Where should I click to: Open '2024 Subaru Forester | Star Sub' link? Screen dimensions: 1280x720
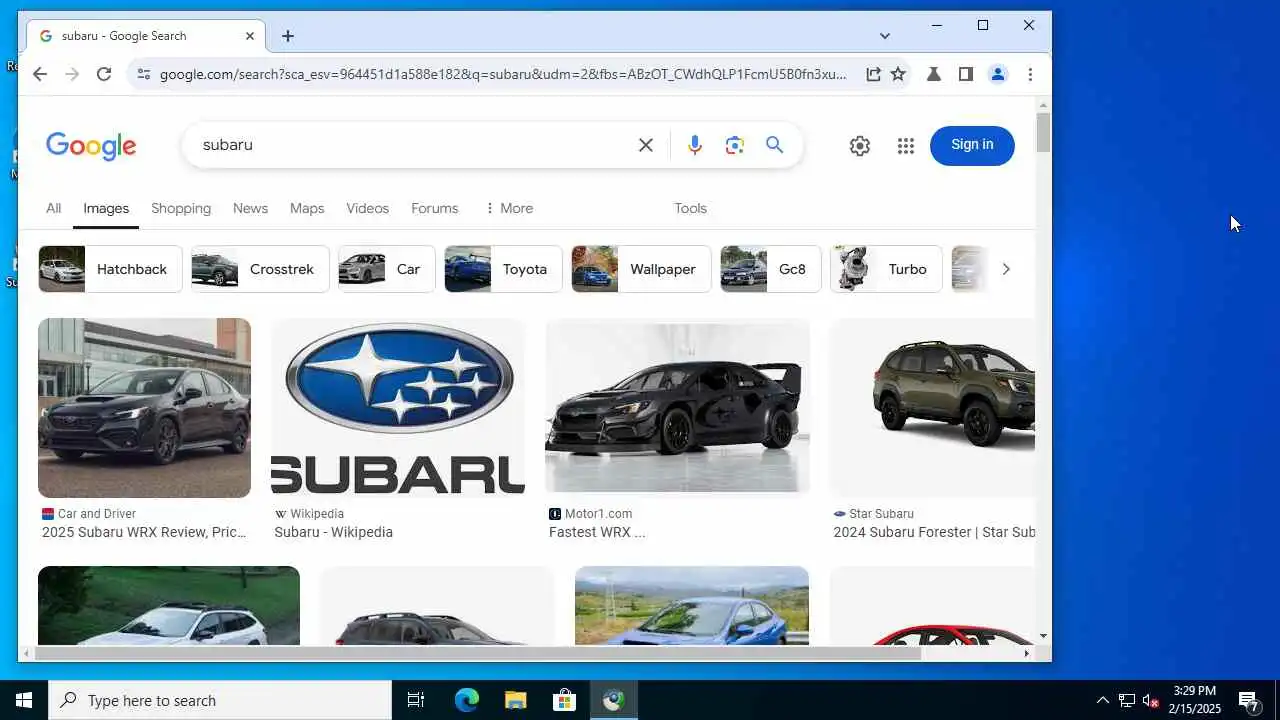(x=934, y=532)
